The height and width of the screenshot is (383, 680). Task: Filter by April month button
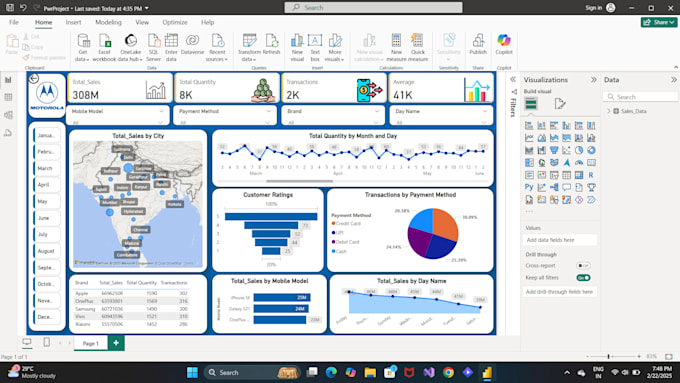47,185
